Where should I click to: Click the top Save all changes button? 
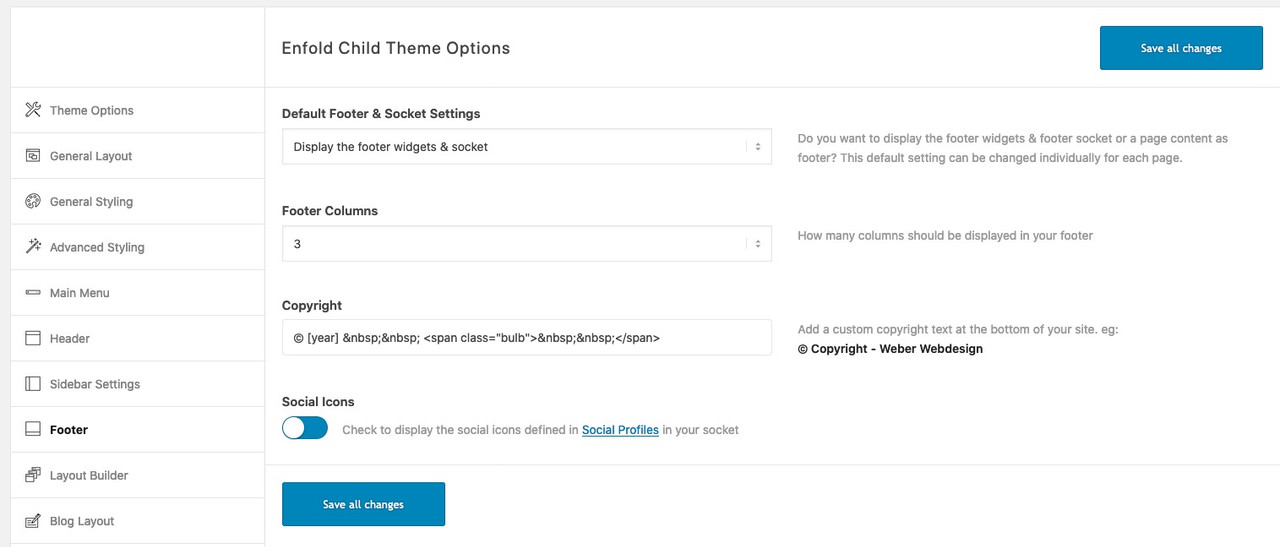click(1181, 48)
